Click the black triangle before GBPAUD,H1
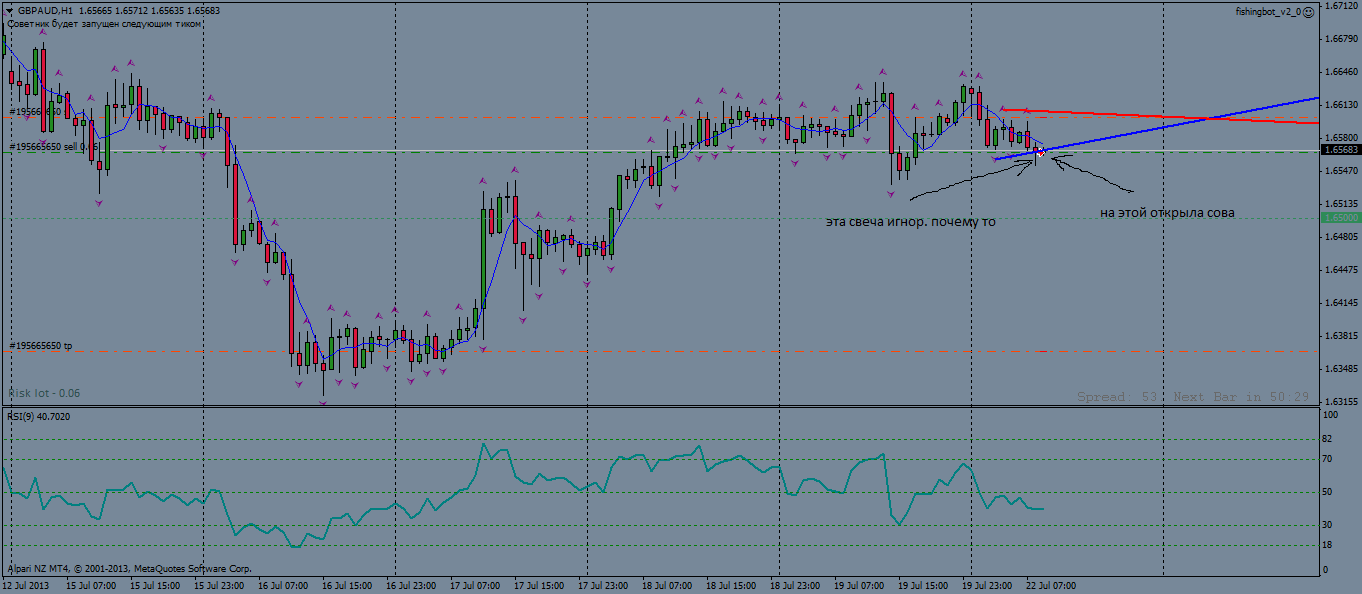 [x=9, y=10]
